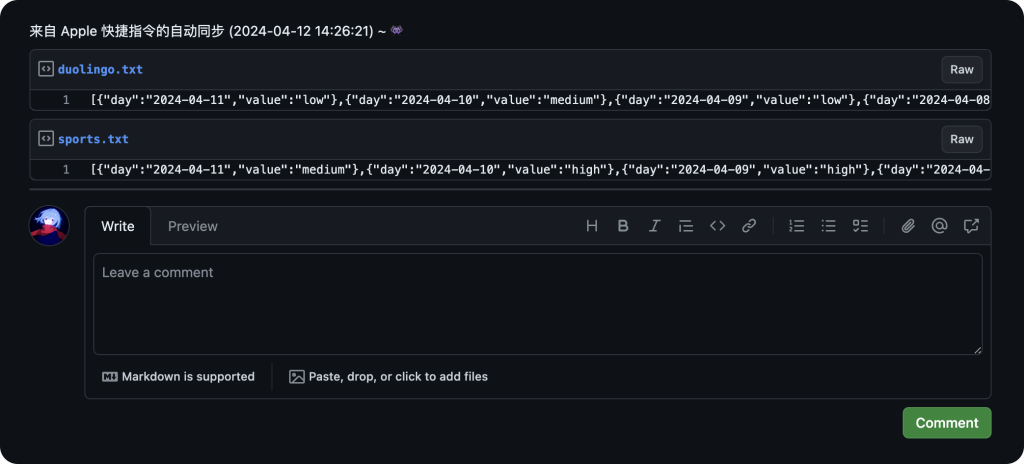Click into the Leave a comment field

click(537, 304)
